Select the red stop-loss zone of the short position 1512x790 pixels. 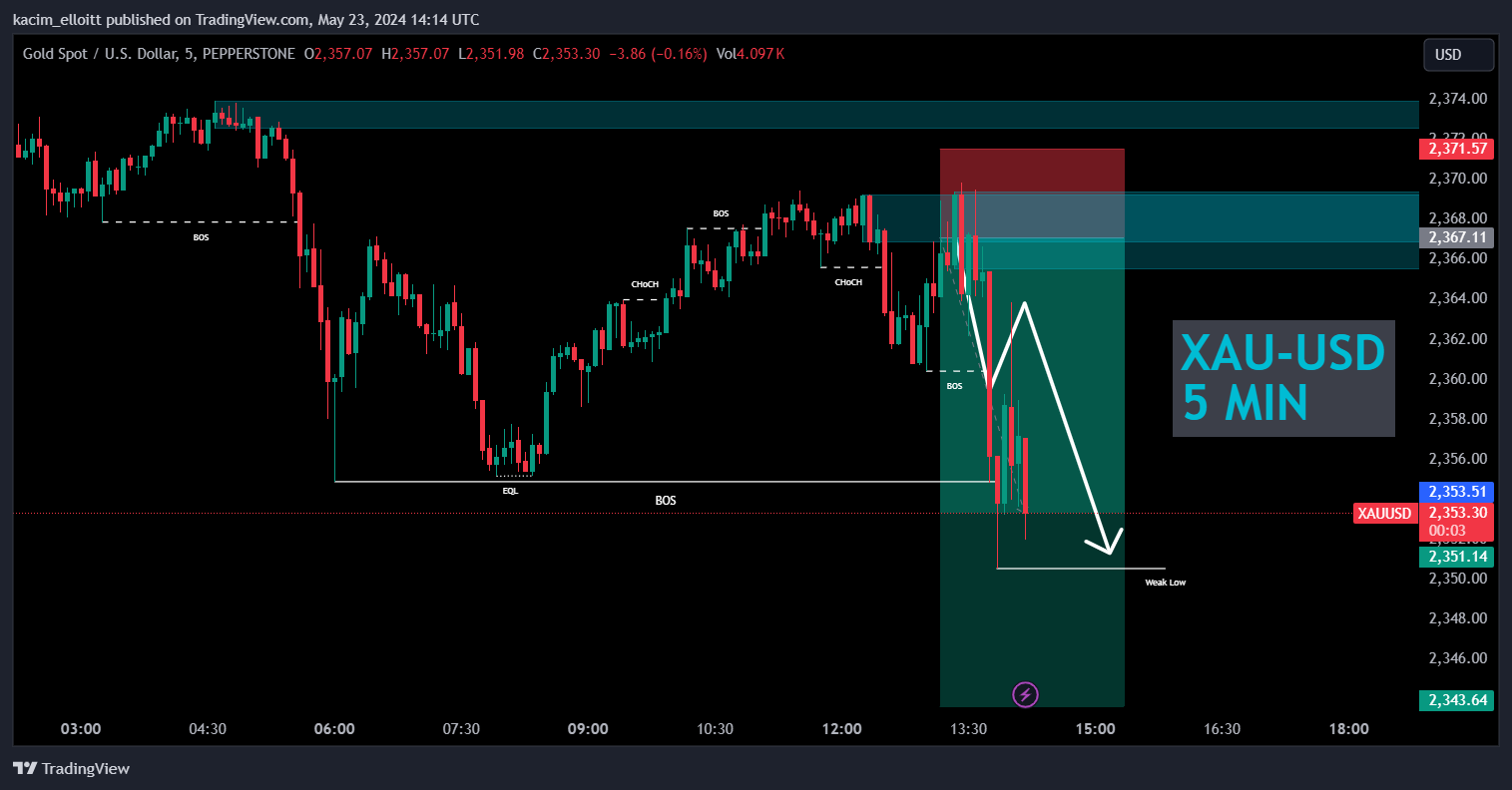tap(1032, 194)
